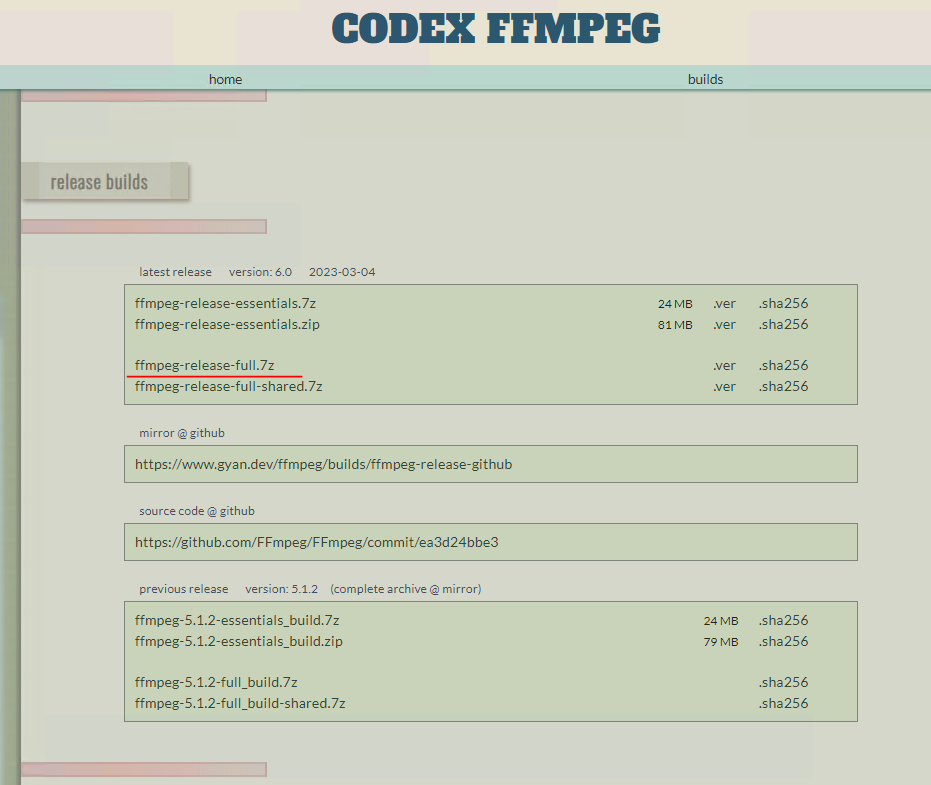Open .sha256 for ffmpeg-5.1.2-essentials_build.zip
This screenshot has width=931, height=785.
pos(783,641)
